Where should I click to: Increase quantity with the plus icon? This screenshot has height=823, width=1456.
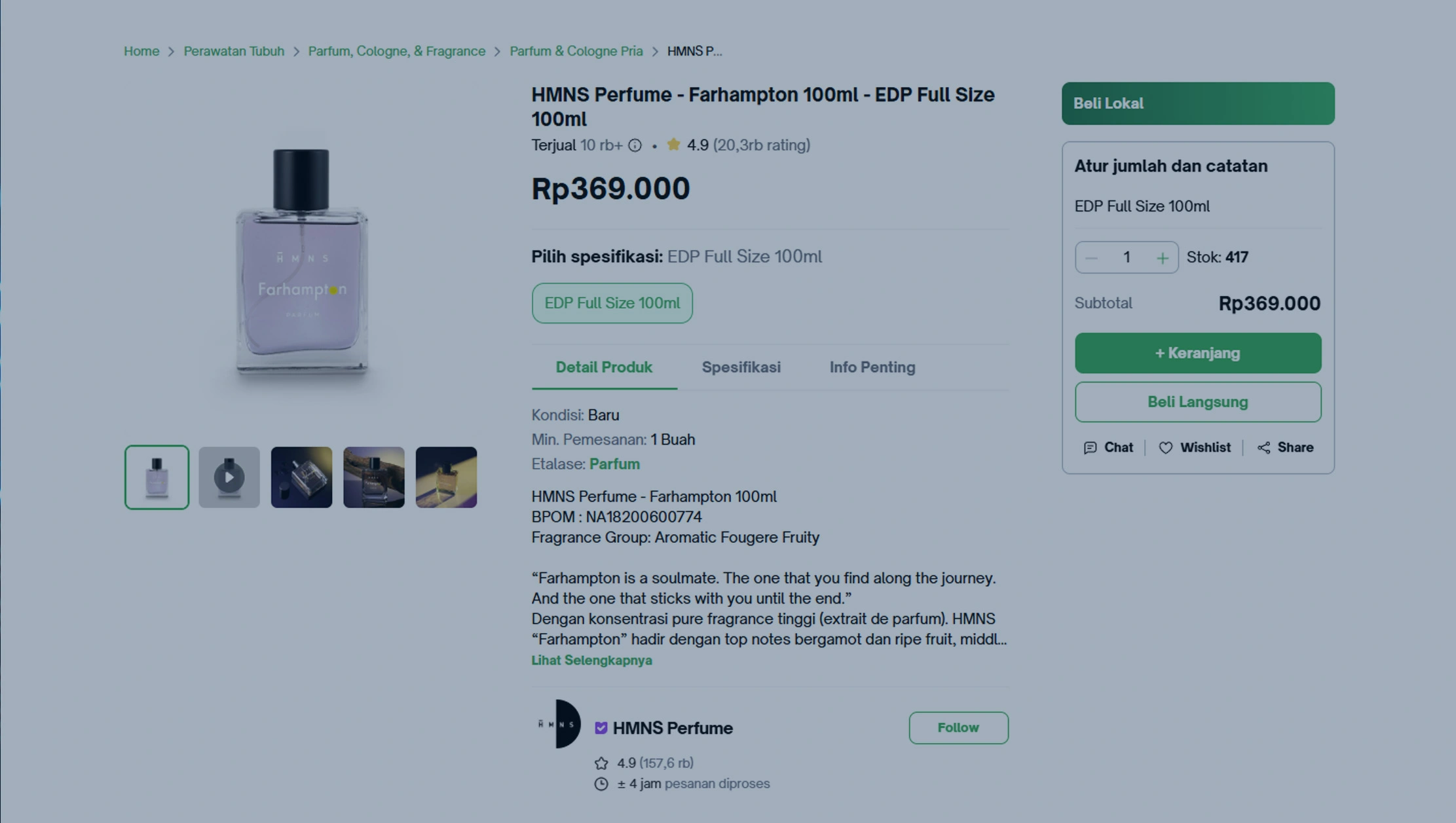[1162, 258]
